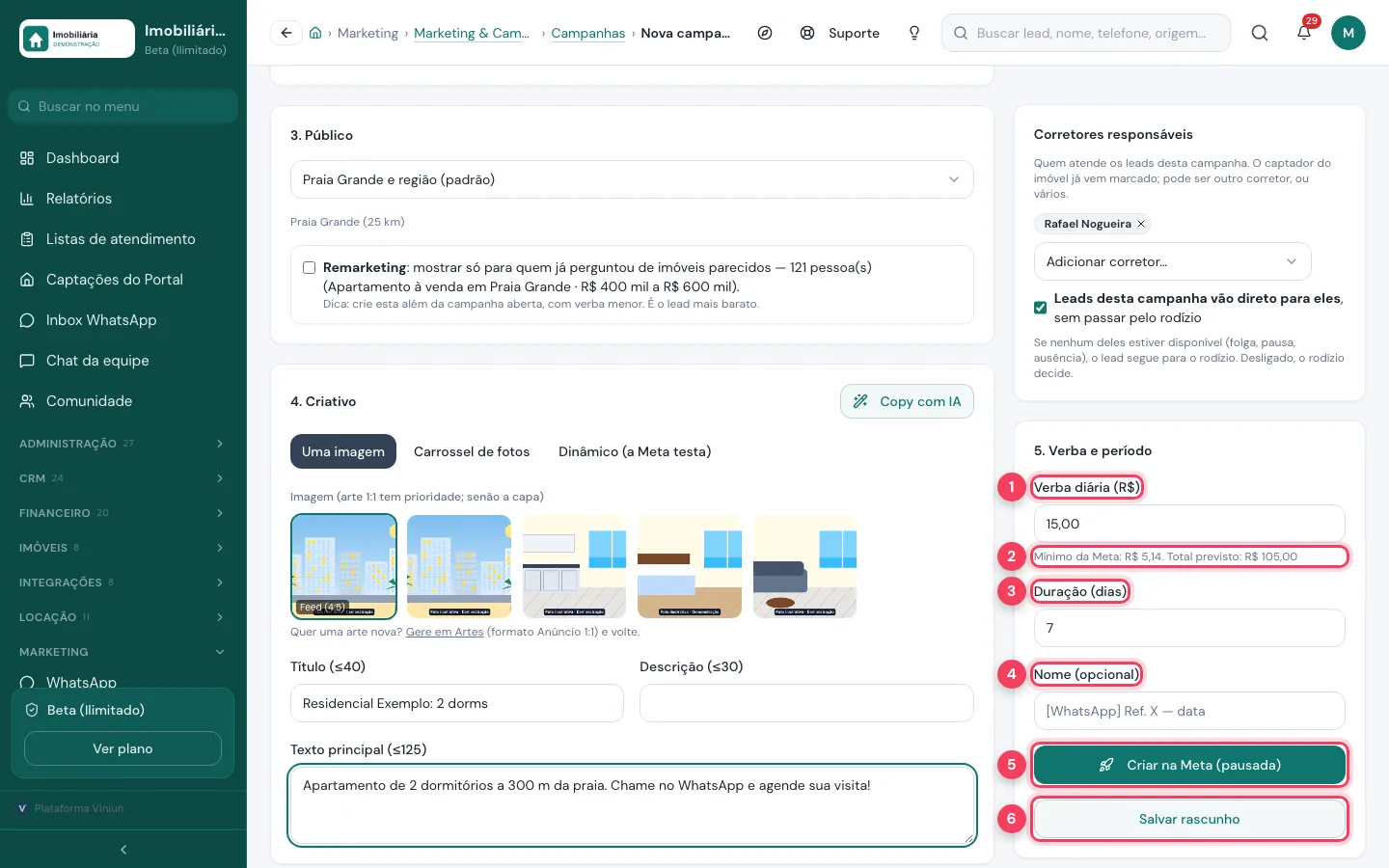Click the lightbulb tips icon
The width and height of the screenshot is (1389, 868).
click(x=914, y=33)
